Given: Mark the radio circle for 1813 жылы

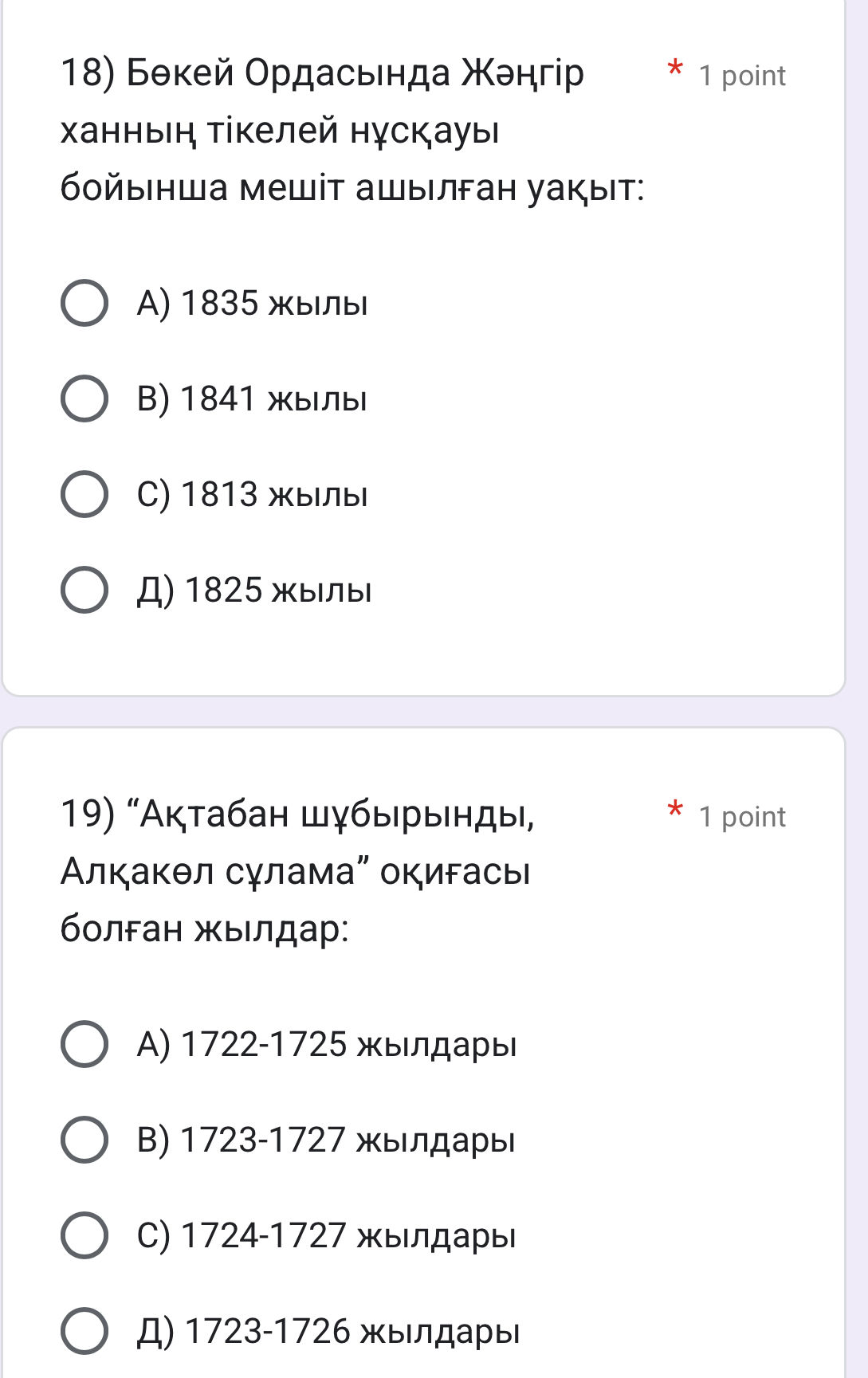Looking at the screenshot, I should 84,495.
